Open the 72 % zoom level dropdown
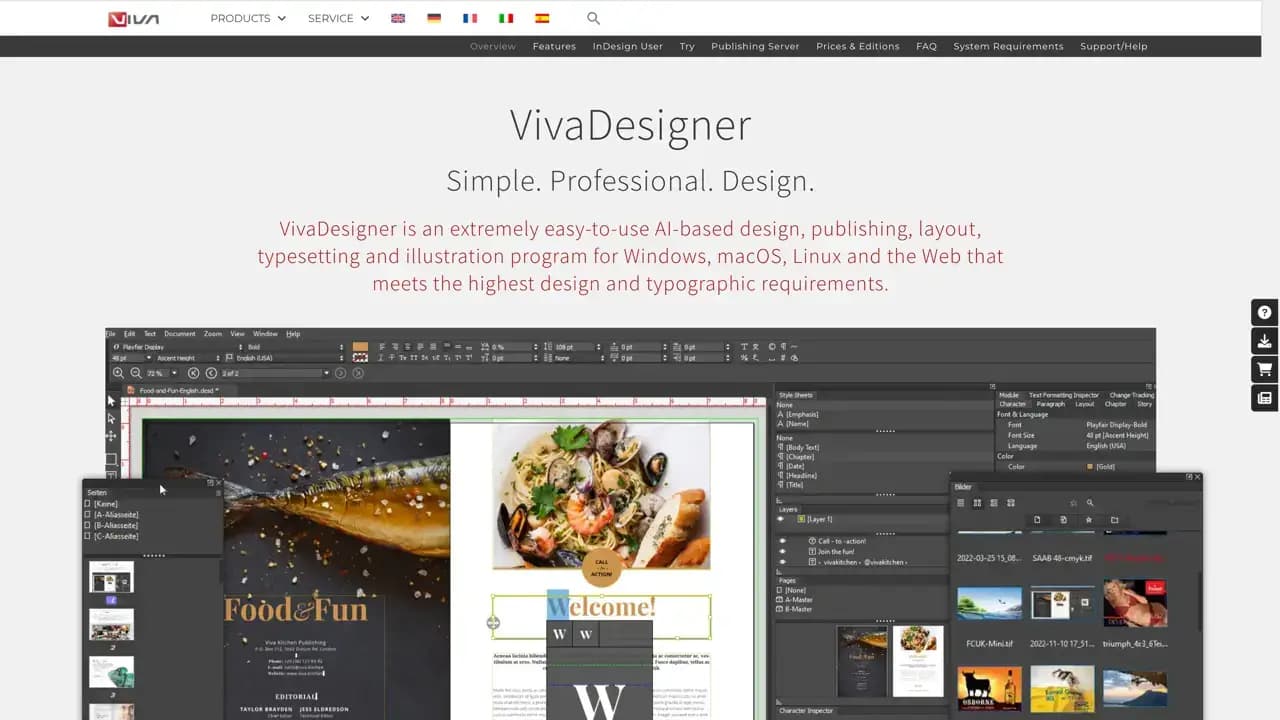The image size is (1280, 720). pos(163,373)
